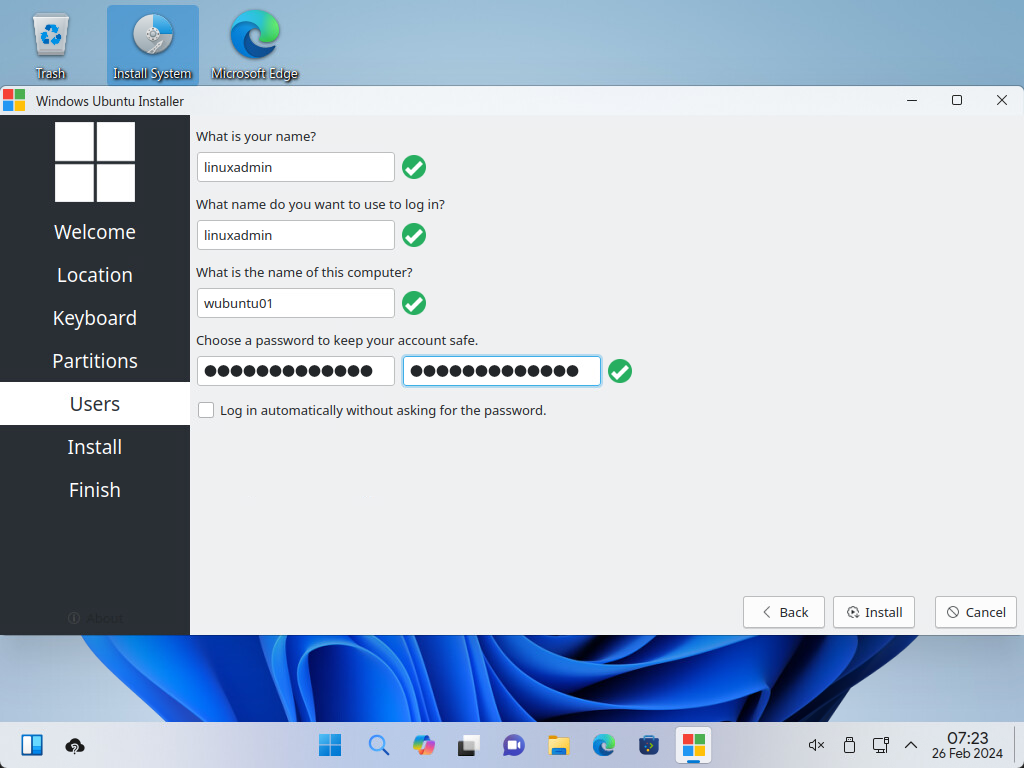Image resolution: width=1024 pixels, height=768 pixels.
Task: Click the computer name field wubuntu01
Action: [295, 303]
